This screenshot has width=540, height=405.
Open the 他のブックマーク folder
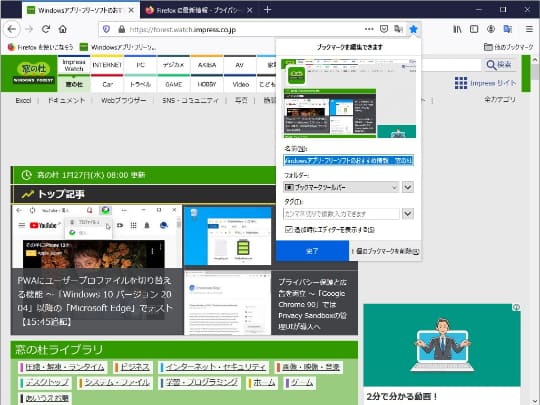coord(508,47)
